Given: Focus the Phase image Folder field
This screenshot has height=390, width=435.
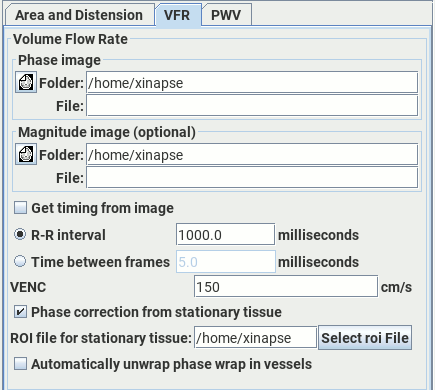Looking at the screenshot, I should coord(252,82).
